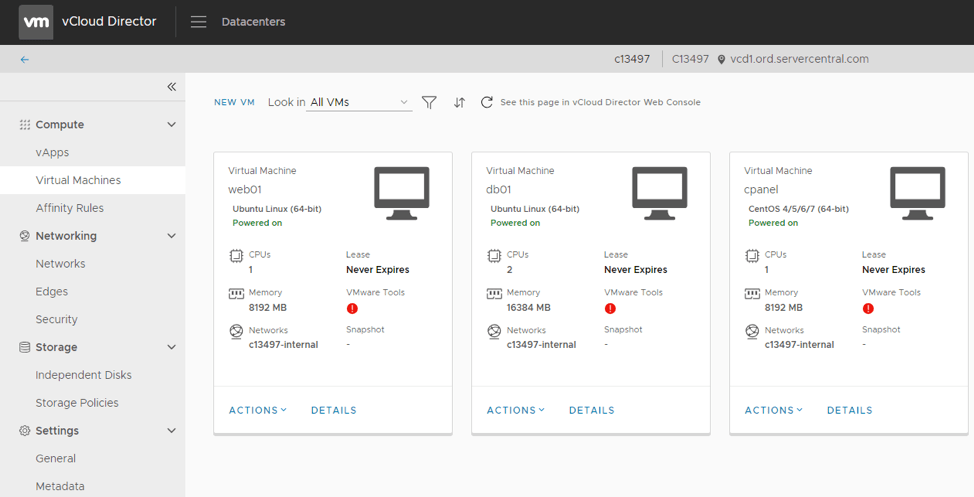The height and width of the screenshot is (497, 974).
Task: Click vcd1.ord.servercentral.com site text
Action: pos(799,59)
